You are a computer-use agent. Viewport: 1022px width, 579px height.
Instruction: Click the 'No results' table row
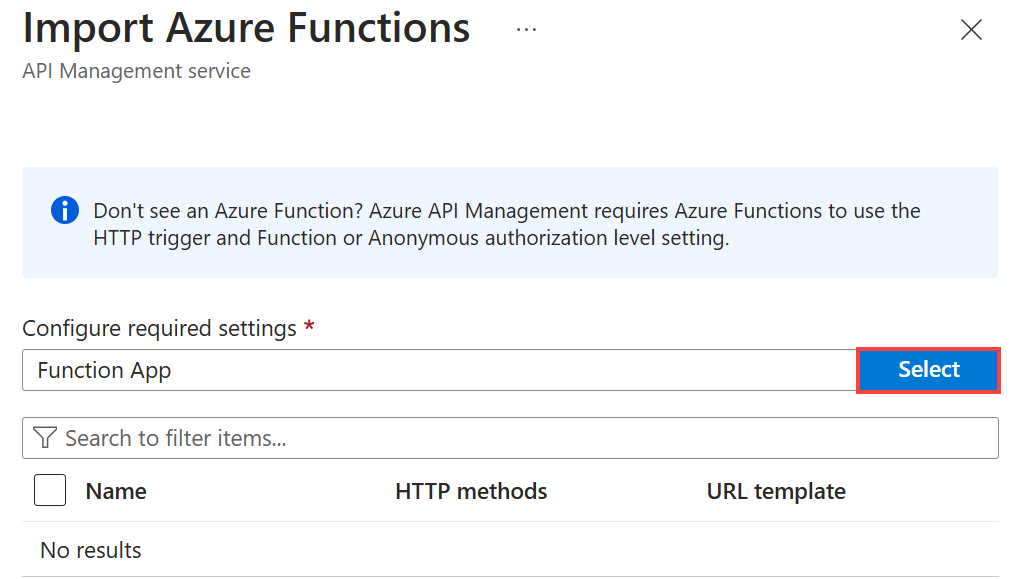pyautogui.click(x=91, y=550)
